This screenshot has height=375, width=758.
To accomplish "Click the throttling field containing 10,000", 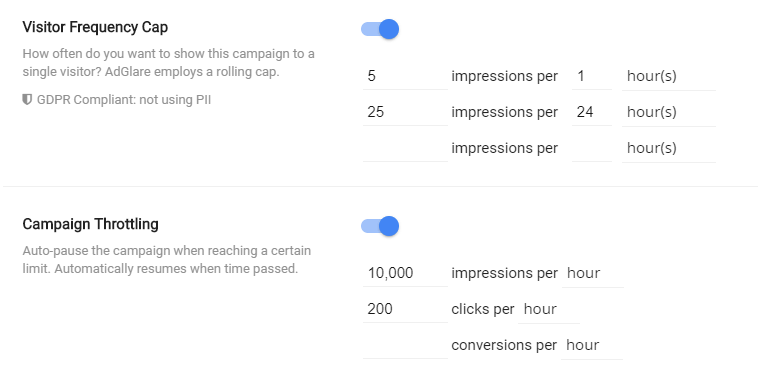I will pos(405,274).
